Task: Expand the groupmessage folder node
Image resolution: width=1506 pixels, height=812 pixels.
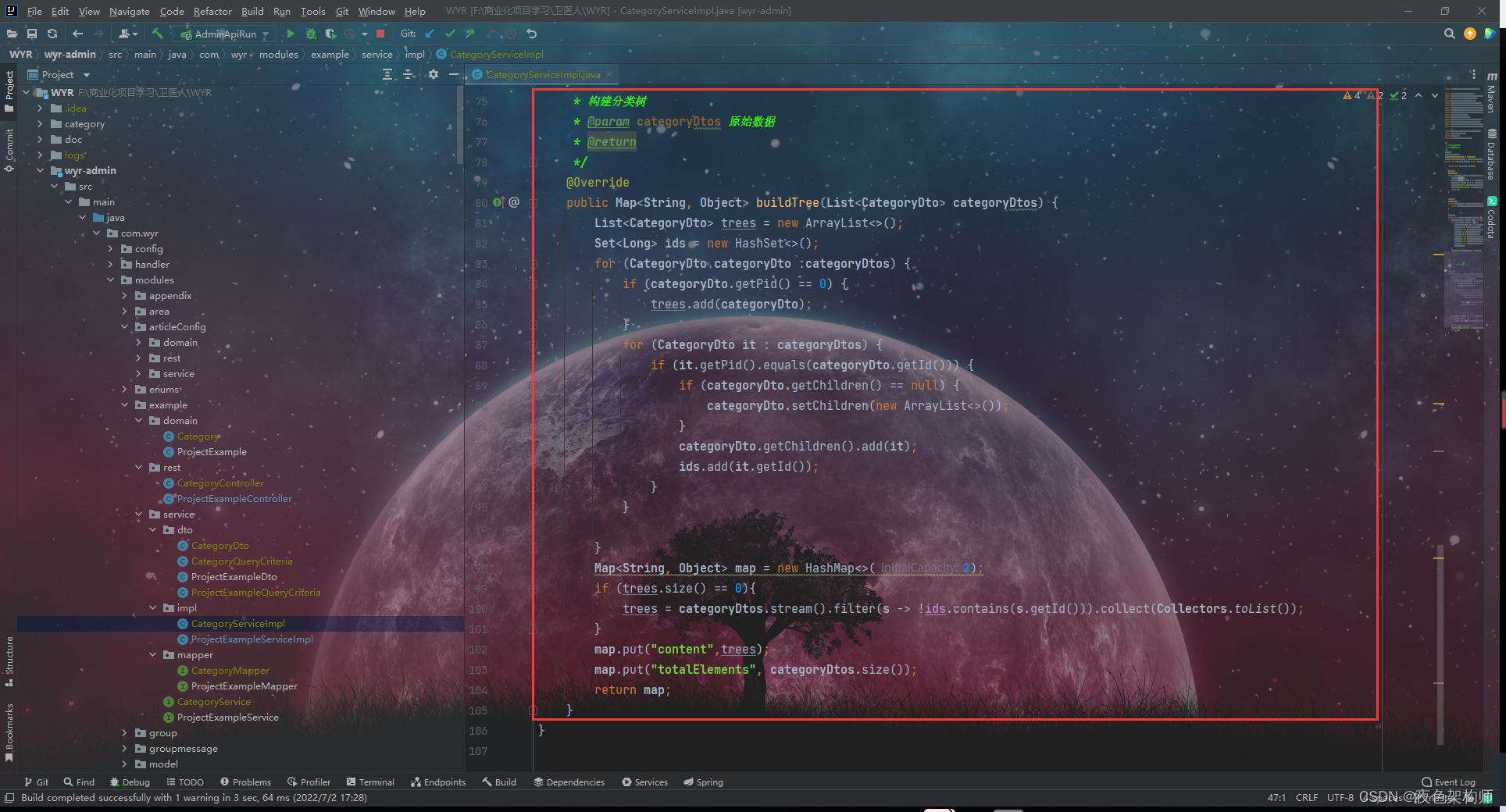Action: coord(124,749)
